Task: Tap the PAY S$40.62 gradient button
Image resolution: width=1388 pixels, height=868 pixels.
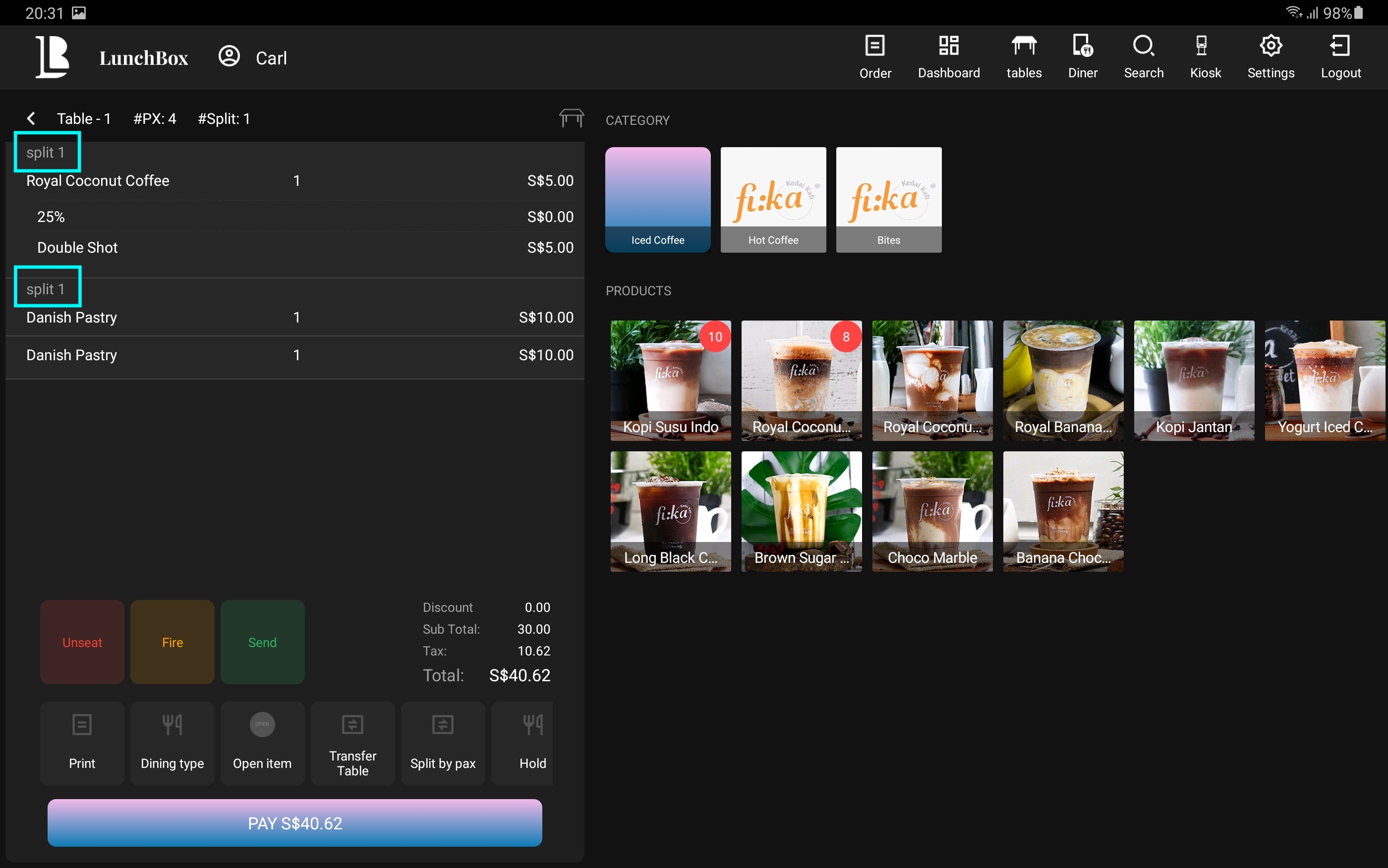Action: click(x=294, y=822)
